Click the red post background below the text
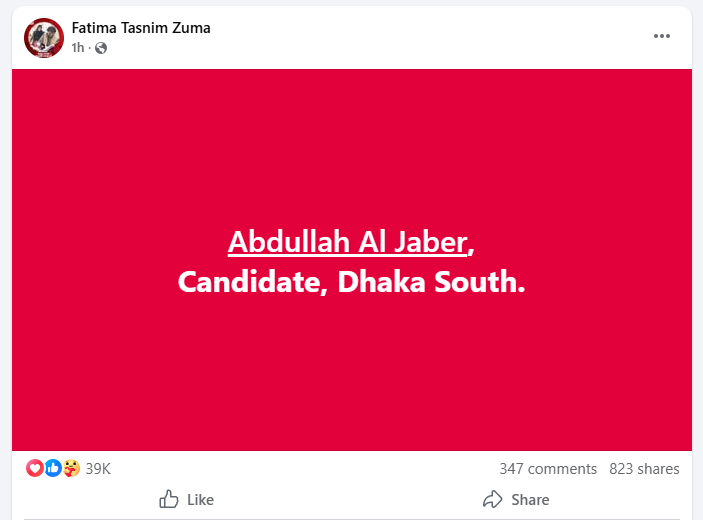 [351, 380]
